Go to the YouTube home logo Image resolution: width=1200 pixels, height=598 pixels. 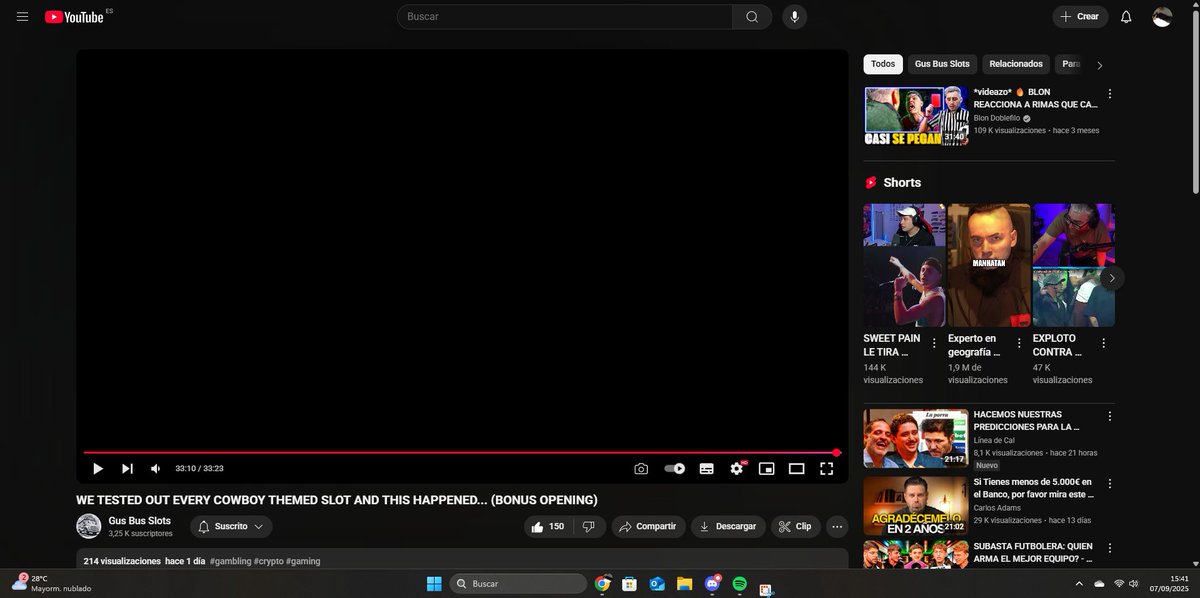[x=75, y=17]
